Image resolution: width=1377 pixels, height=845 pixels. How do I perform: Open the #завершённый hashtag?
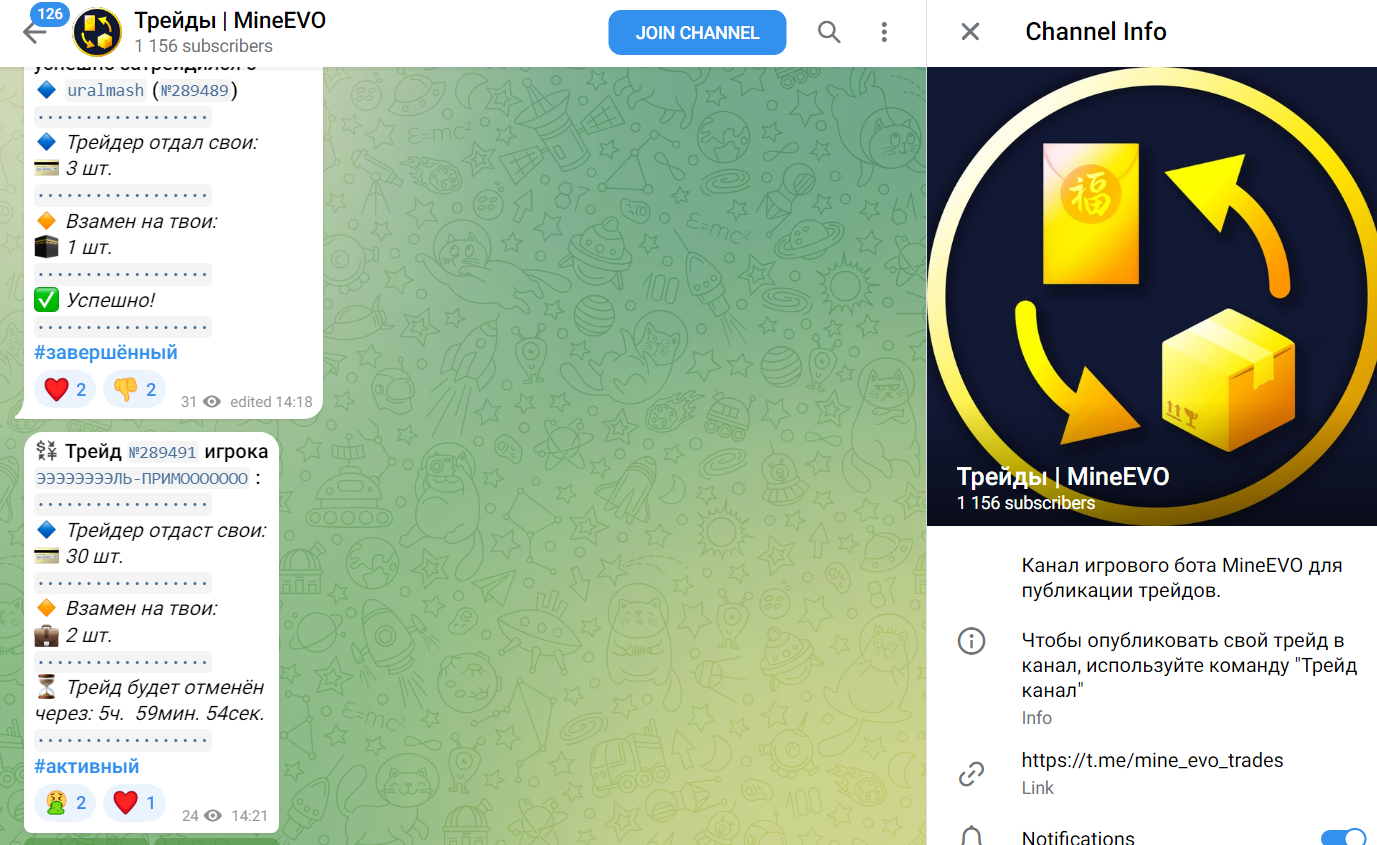click(105, 352)
